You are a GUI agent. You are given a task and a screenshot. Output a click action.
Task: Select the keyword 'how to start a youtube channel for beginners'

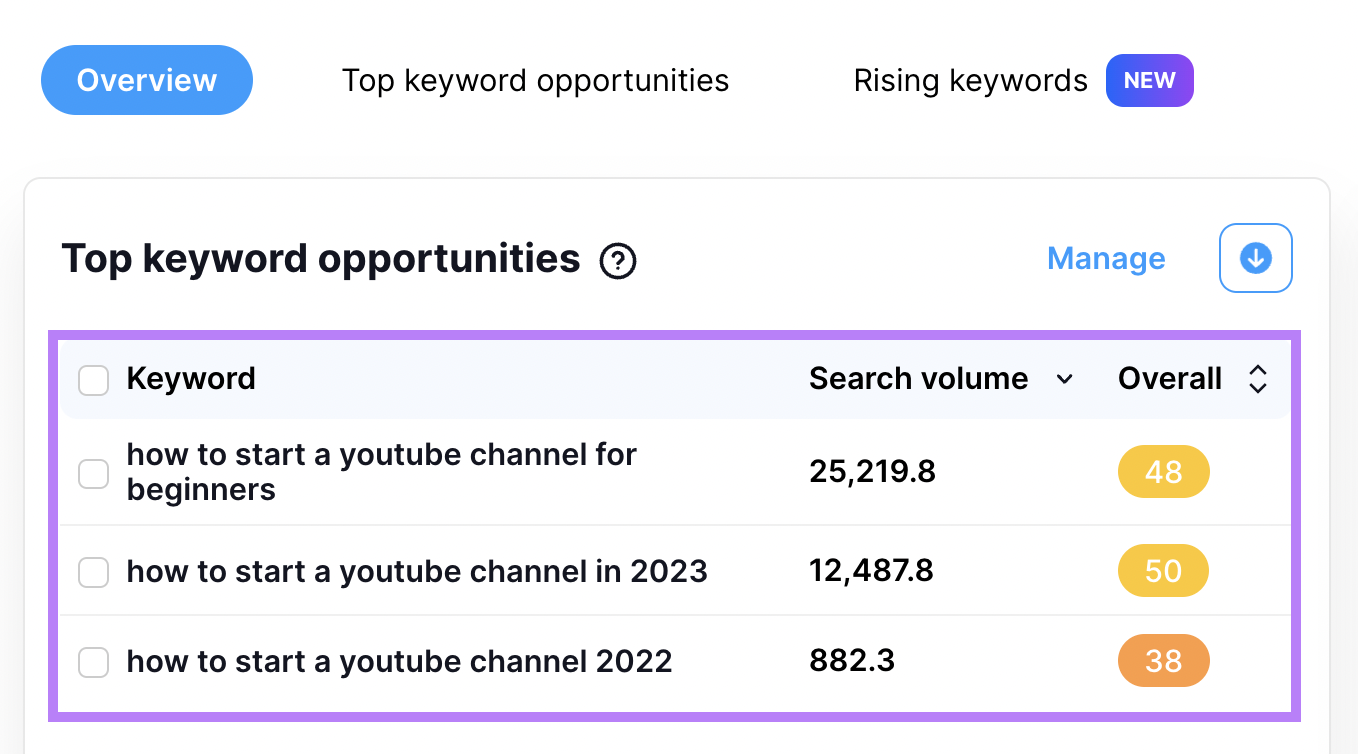[x=381, y=471]
